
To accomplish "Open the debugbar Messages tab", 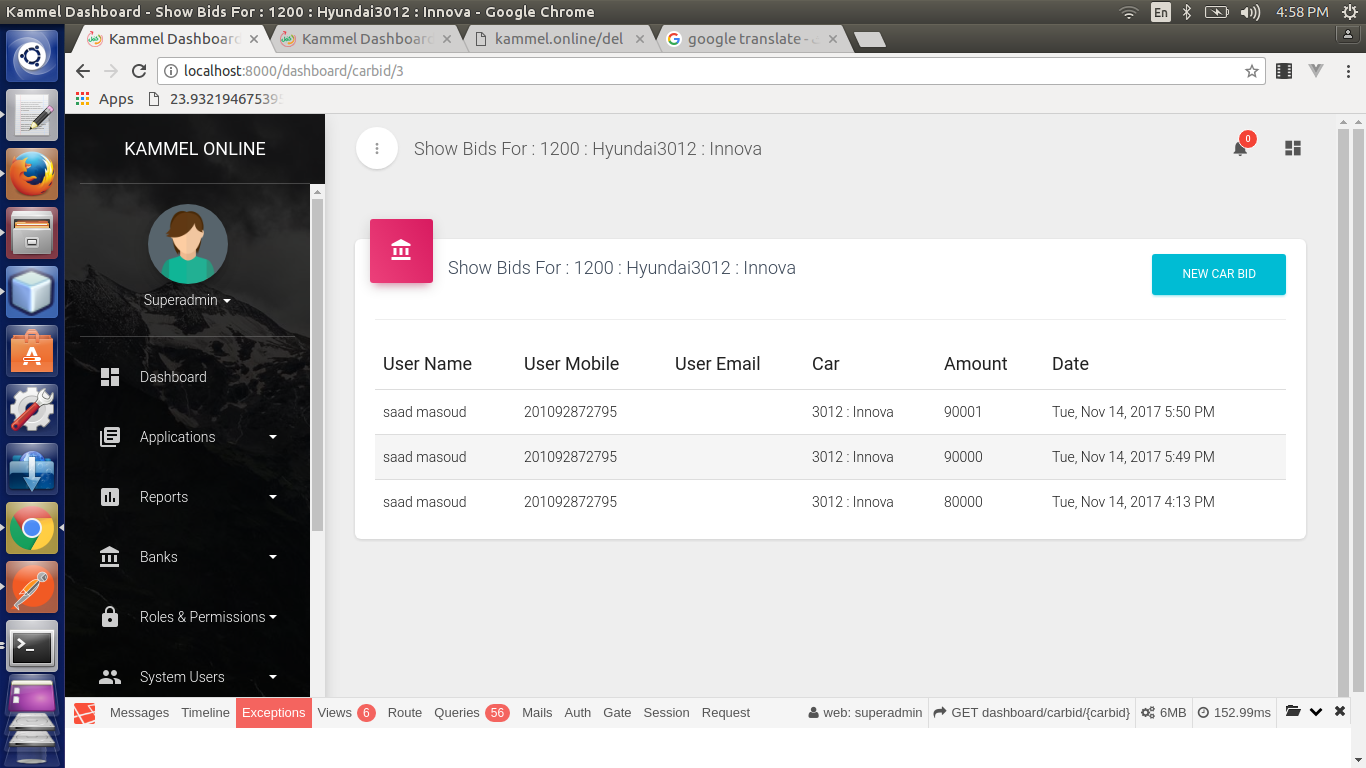I will pyautogui.click(x=139, y=713).
